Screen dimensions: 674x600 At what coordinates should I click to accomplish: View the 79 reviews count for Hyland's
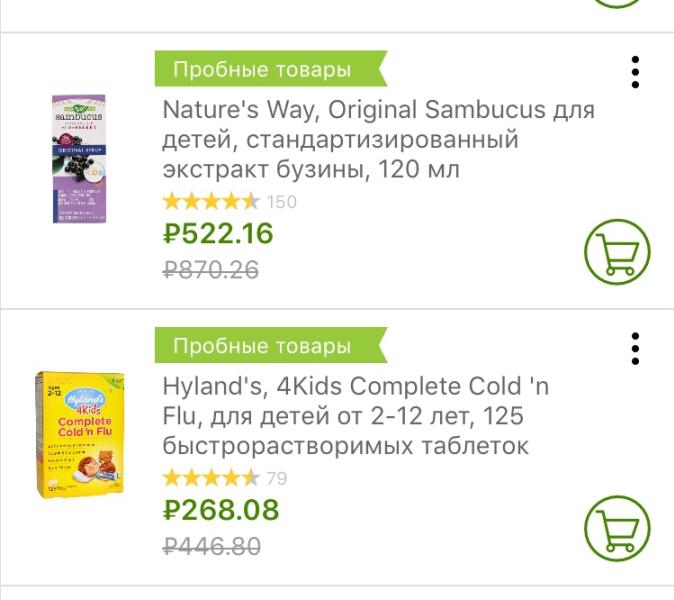pos(277,478)
